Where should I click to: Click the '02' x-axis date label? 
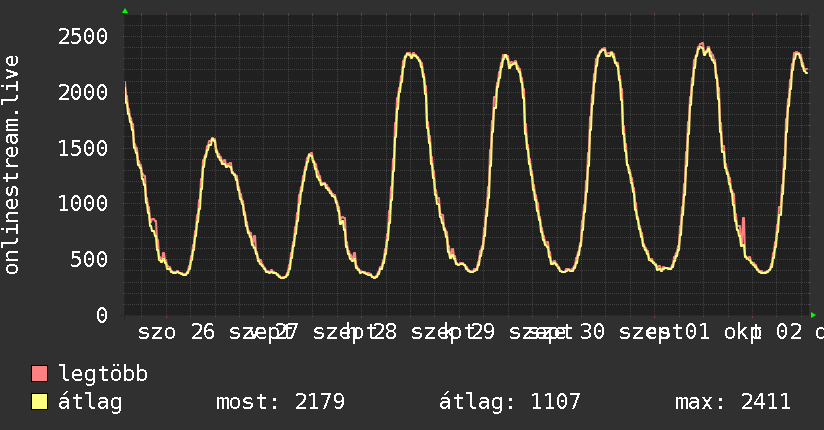(x=789, y=332)
